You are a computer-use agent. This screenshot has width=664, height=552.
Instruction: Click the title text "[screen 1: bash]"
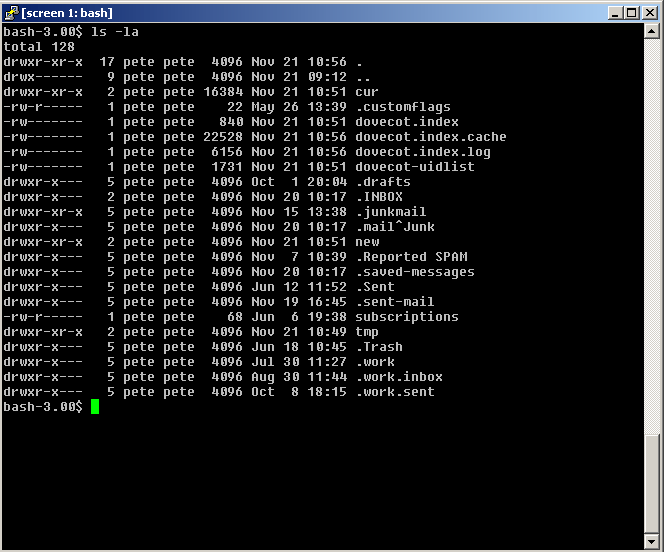click(x=67, y=13)
